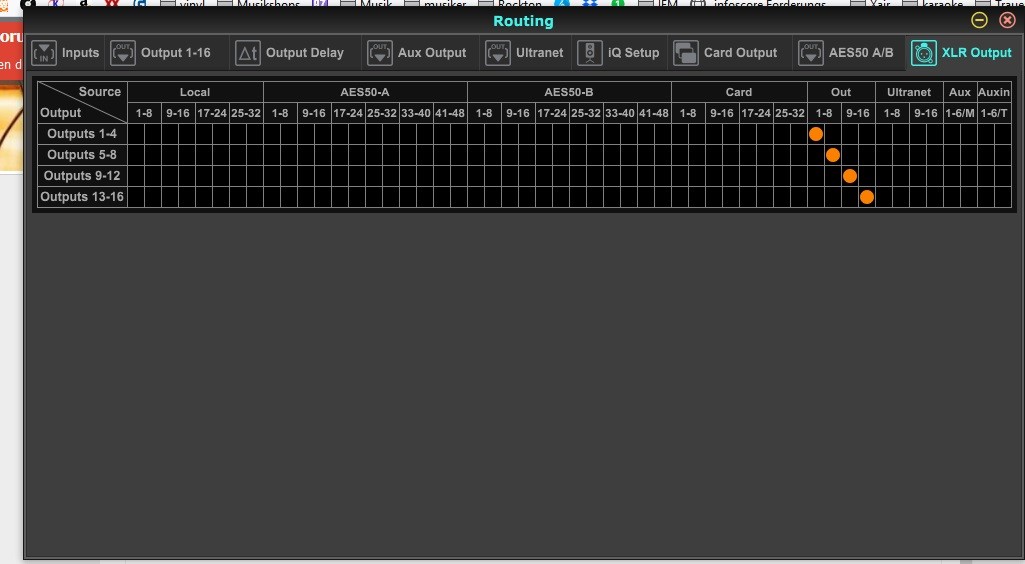The image size is (1025, 564).
Task: Click the AES50-B source group header
Action: point(569,92)
